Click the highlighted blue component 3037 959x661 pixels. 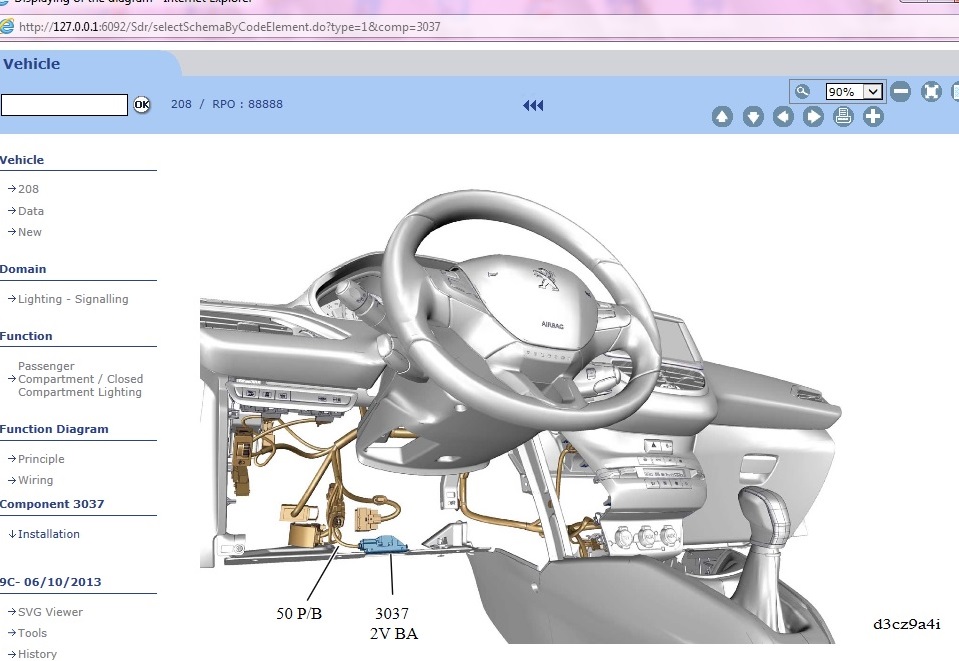[x=383, y=544]
